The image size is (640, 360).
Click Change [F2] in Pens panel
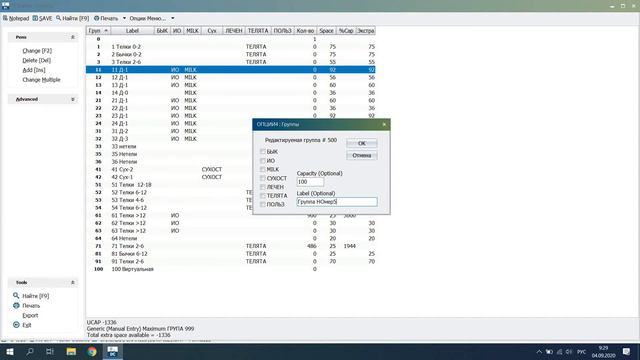click(x=37, y=51)
